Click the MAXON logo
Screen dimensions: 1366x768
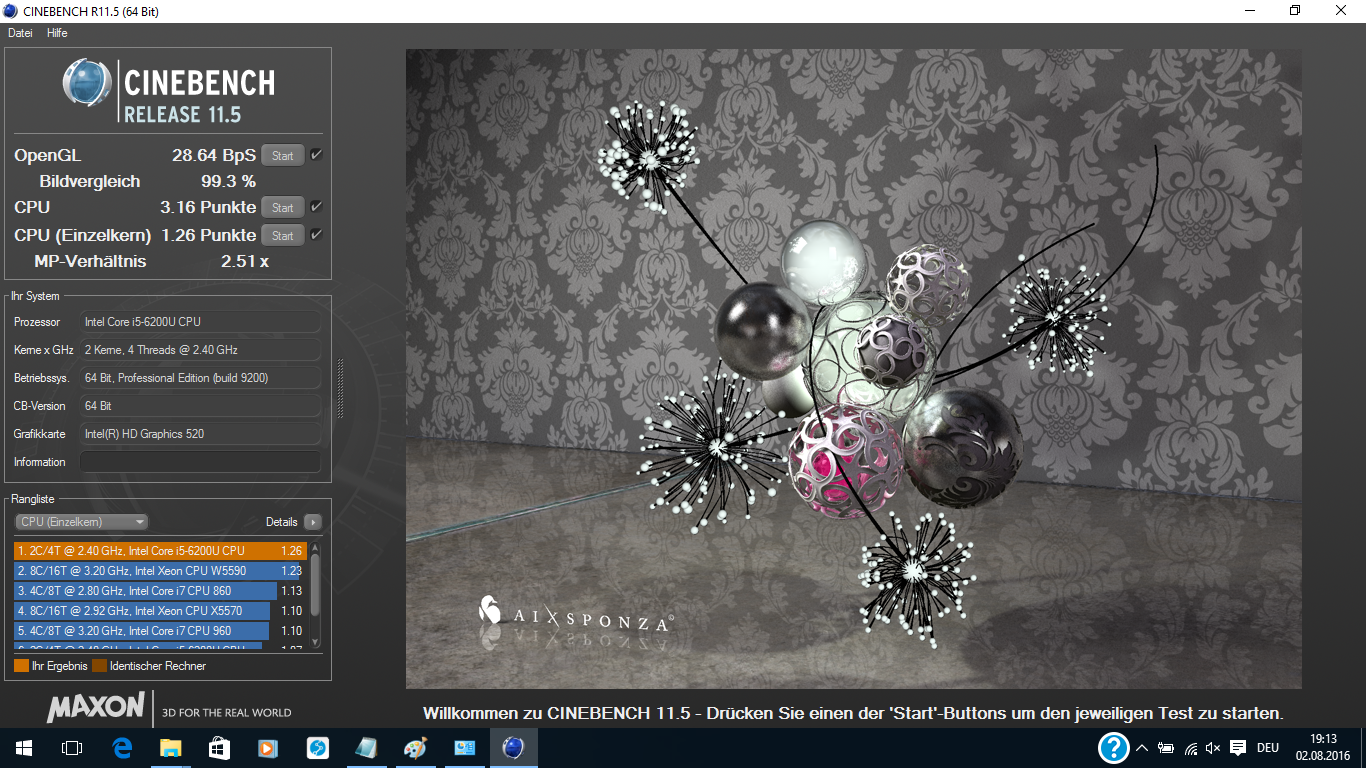coord(96,707)
